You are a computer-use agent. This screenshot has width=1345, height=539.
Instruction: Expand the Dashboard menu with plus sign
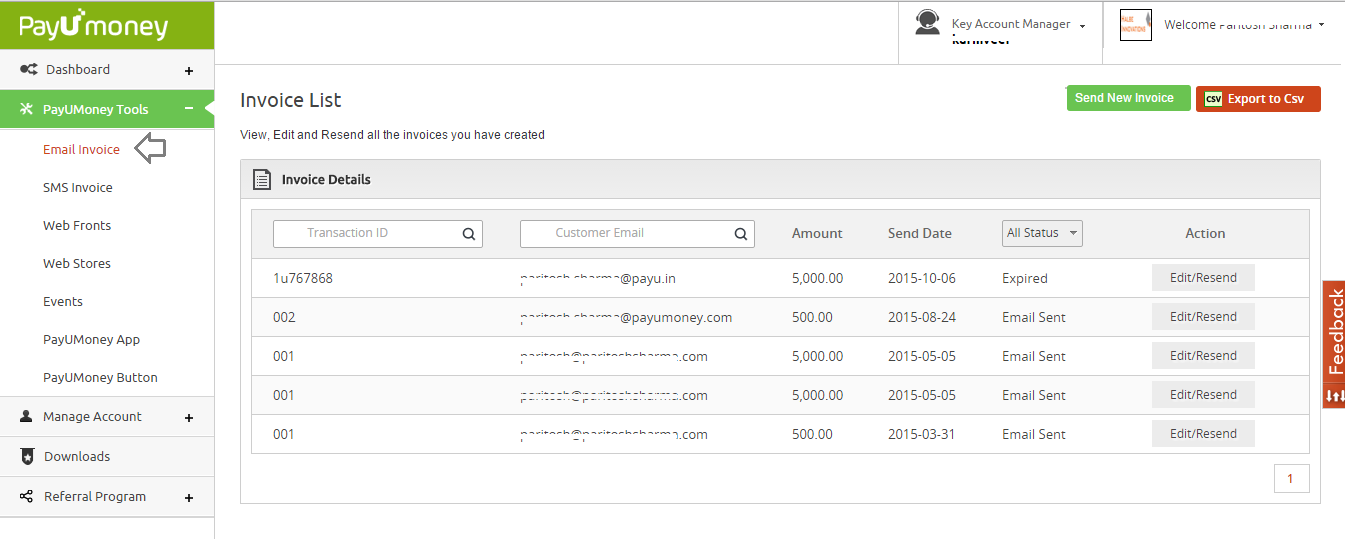189,71
